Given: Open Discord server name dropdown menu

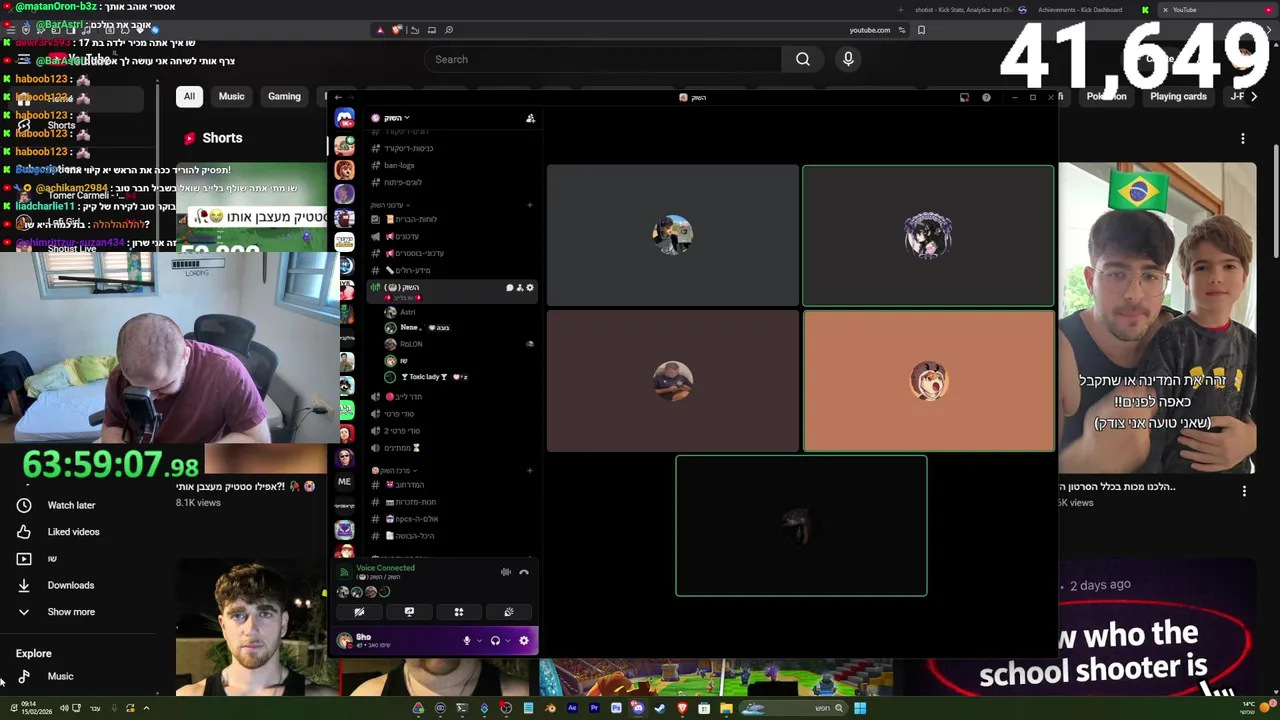Looking at the screenshot, I should (395, 118).
